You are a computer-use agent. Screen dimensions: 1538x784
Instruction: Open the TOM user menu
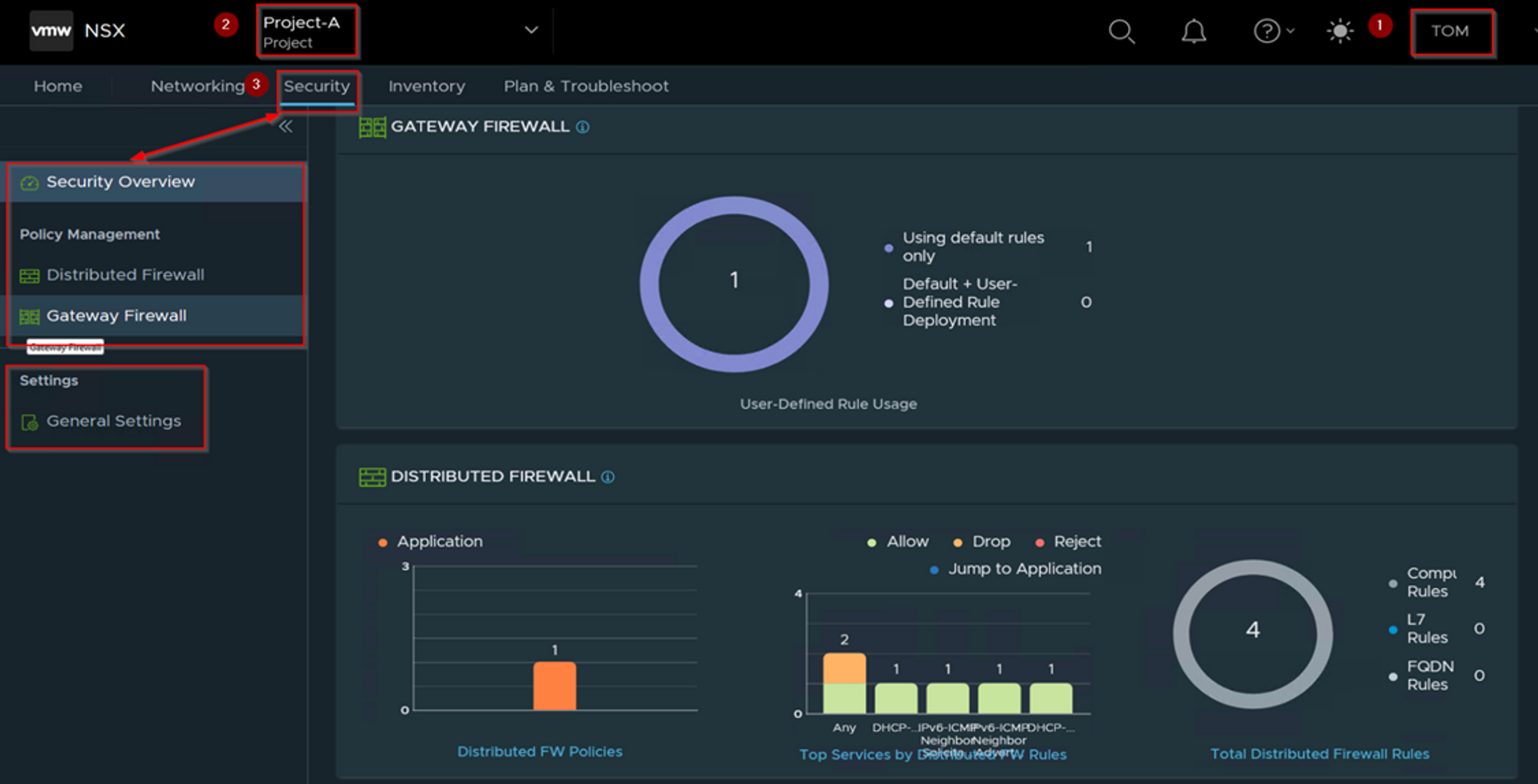(1450, 32)
